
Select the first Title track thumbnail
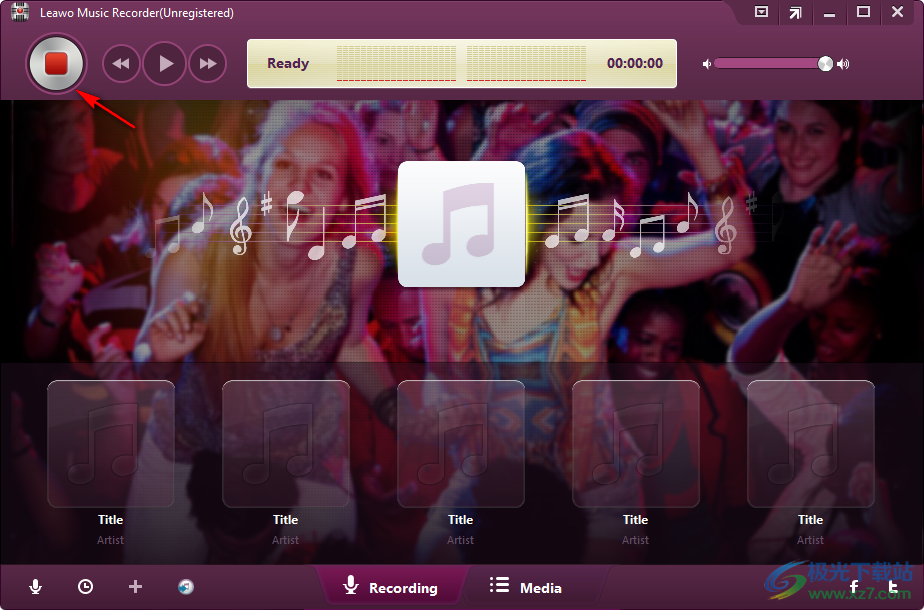tap(110, 443)
